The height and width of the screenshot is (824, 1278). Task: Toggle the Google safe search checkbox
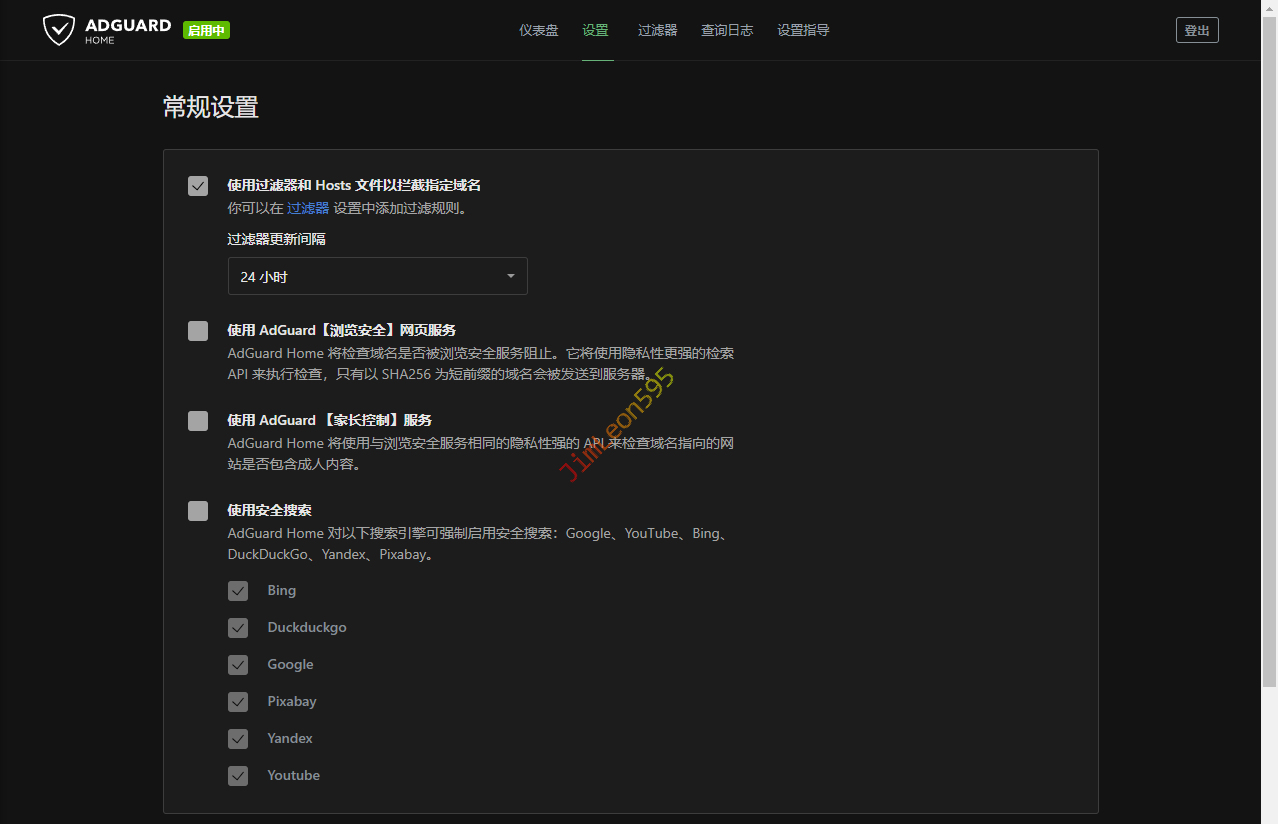(238, 665)
